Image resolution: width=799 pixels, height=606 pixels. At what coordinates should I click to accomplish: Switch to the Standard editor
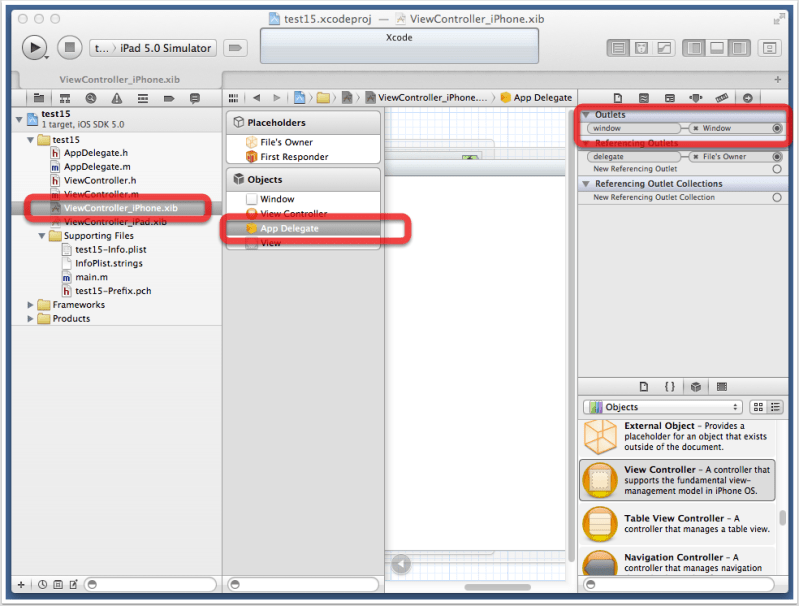point(618,48)
